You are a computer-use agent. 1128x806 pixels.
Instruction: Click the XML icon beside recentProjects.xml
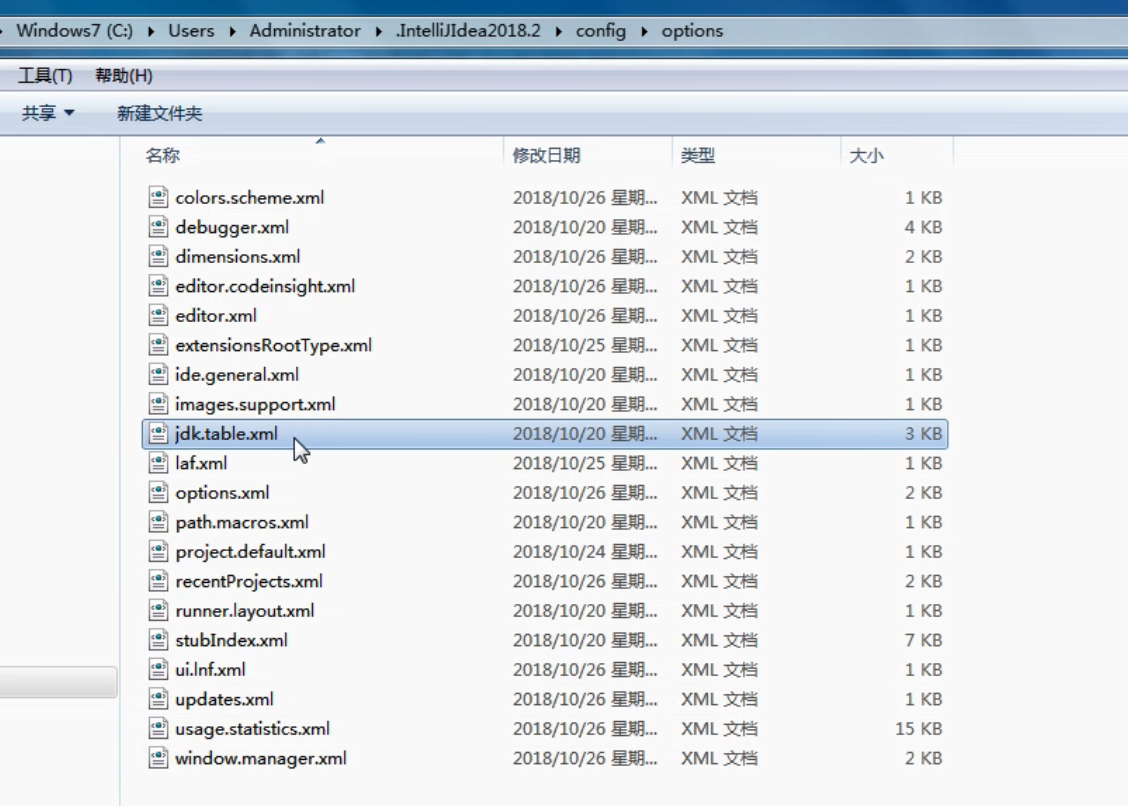click(159, 581)
